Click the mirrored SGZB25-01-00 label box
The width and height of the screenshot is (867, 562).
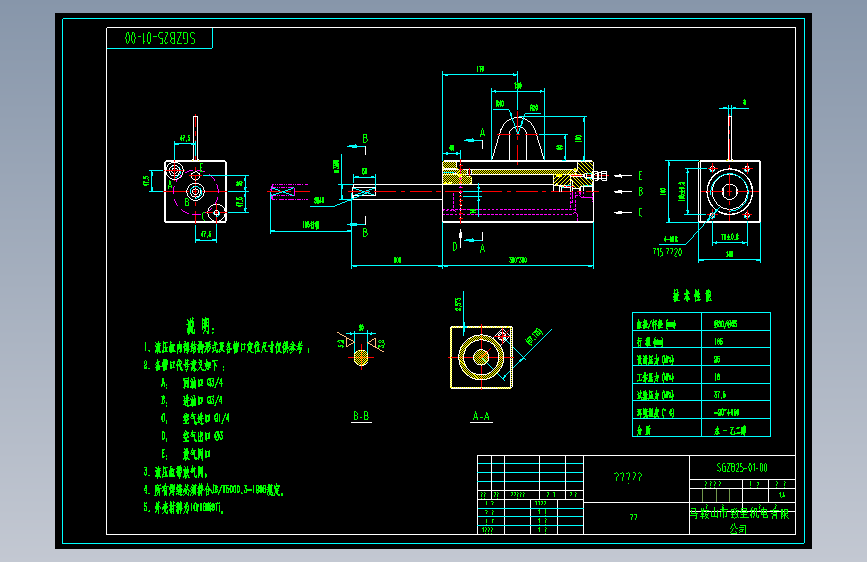click(x=159, y=38)
